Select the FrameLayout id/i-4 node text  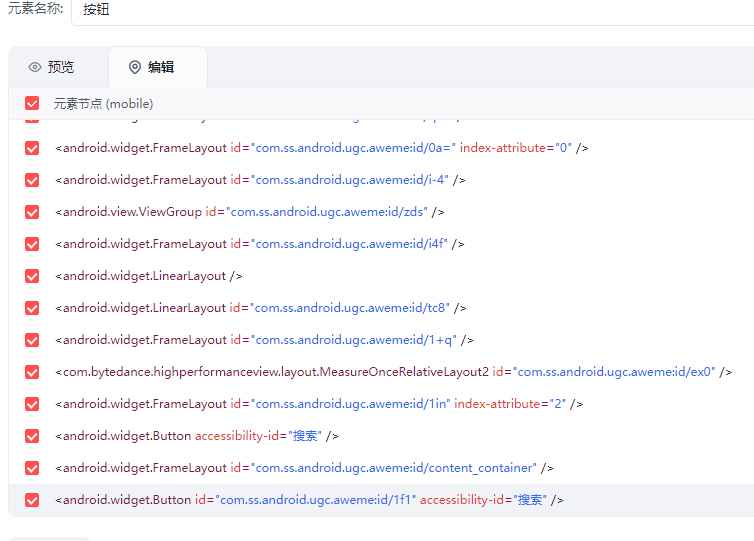click(x=260, y=180)
